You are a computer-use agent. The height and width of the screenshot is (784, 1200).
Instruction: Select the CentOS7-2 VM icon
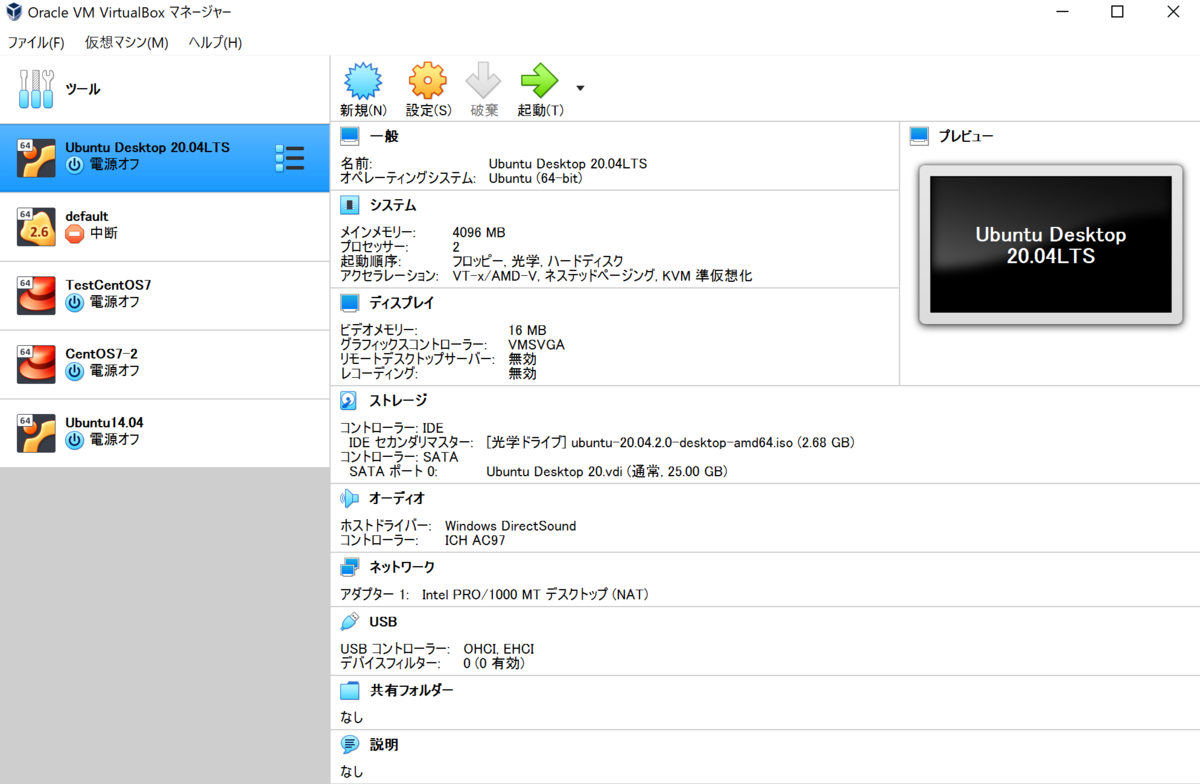click(36, 365)
